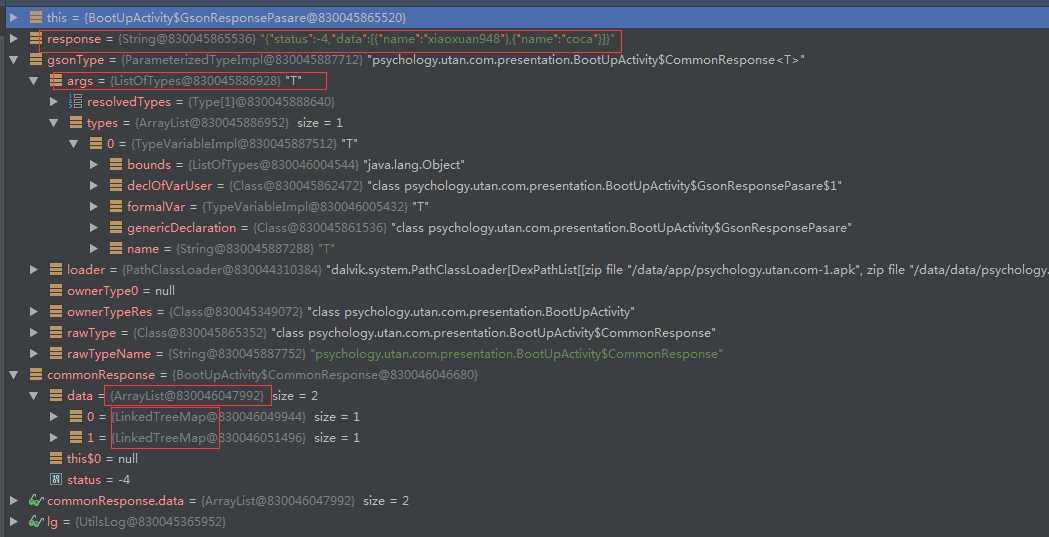This screenshot has height=537, width=1049.
Task: Click the primitive icon beside status
Action: (56, 479)
